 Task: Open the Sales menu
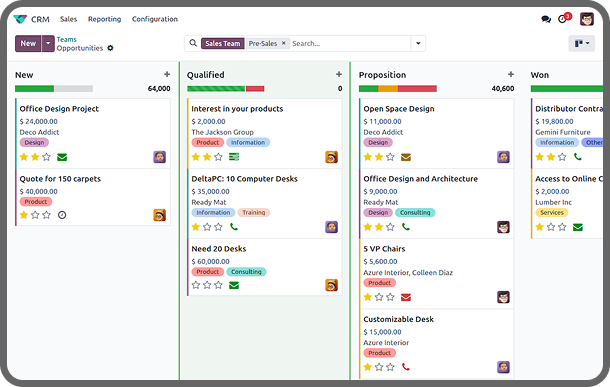(x=68, y=19)
